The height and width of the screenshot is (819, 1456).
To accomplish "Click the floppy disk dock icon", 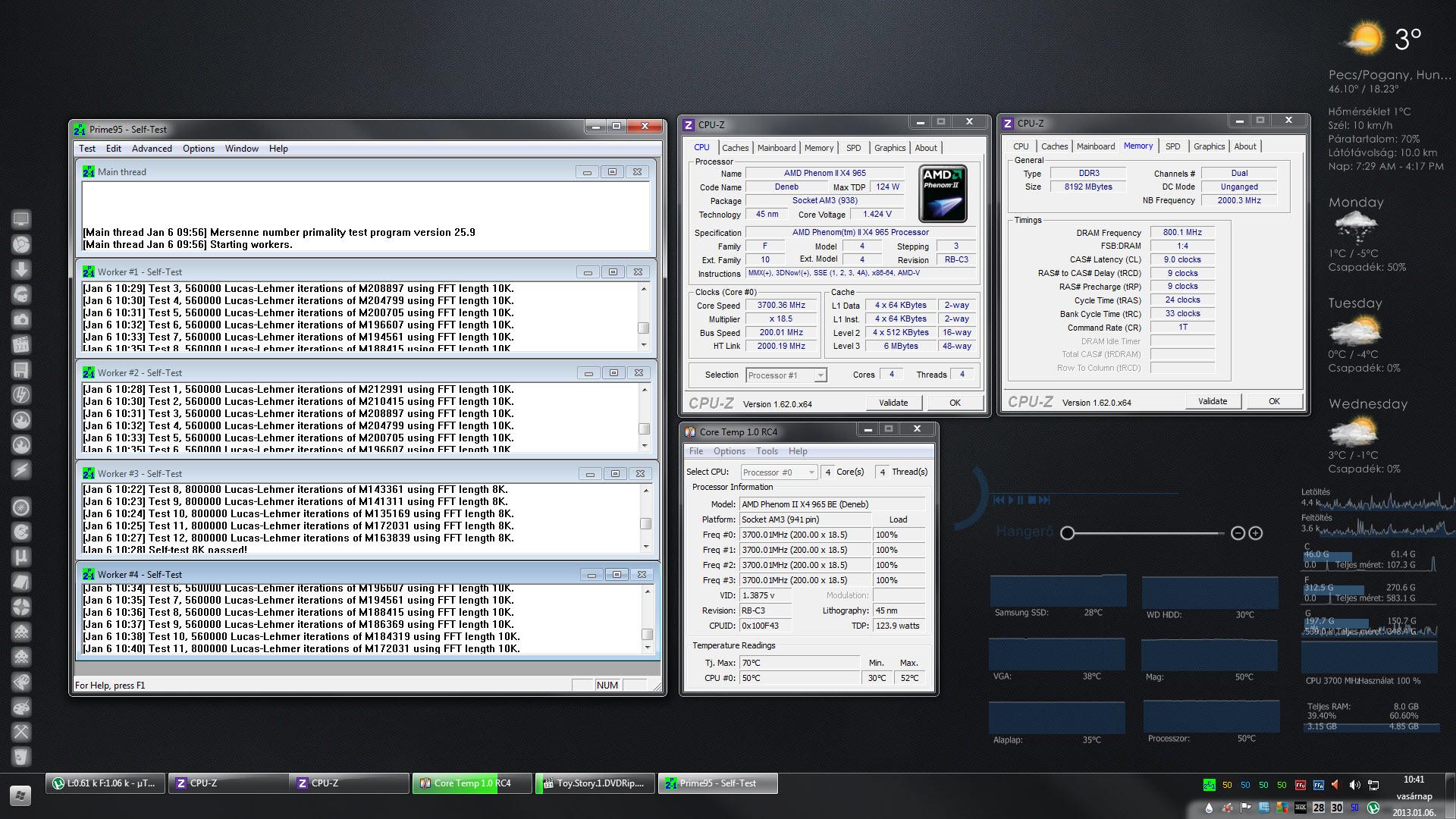I will [21, 370].
